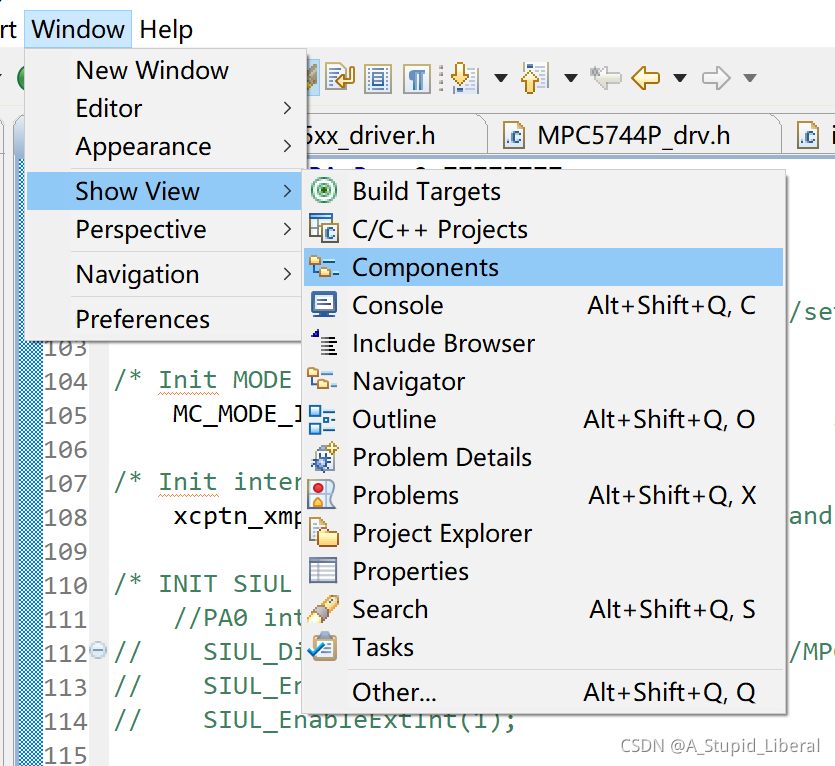Image resolution: width=835 pixels, height=766 pixels.
Task: Open the Back history dropdown arrow
Action: click(680, 78)
